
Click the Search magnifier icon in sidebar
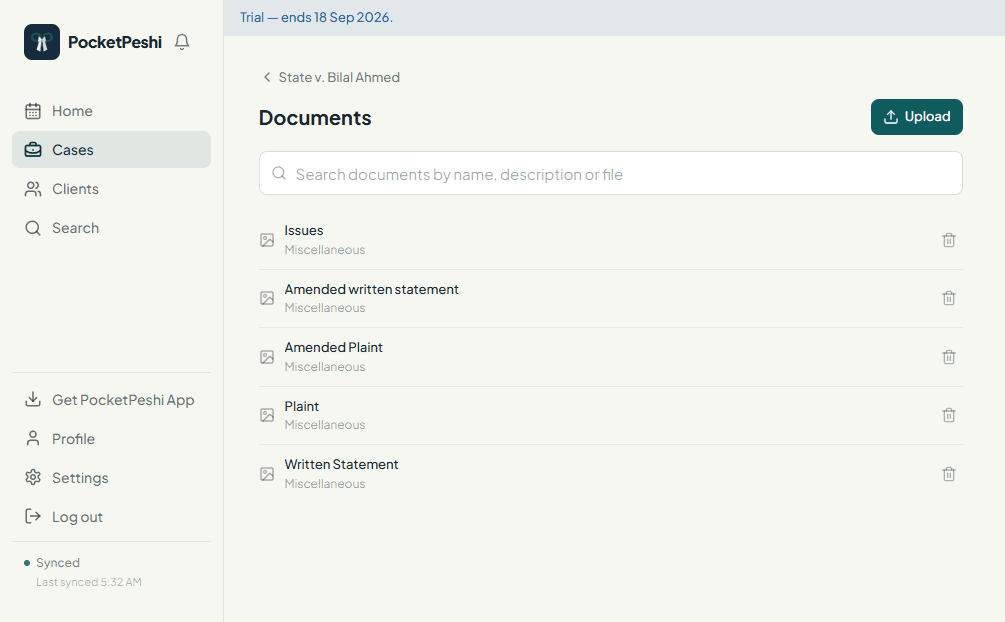33,228
